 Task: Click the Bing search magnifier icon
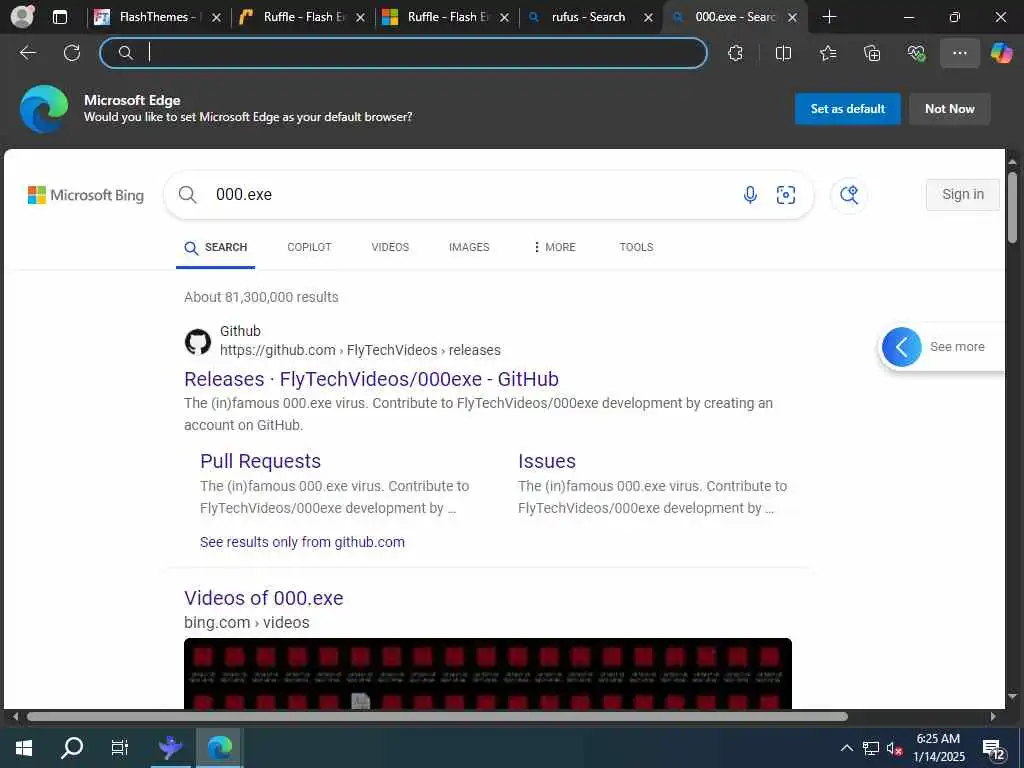(x=187, y=195)
